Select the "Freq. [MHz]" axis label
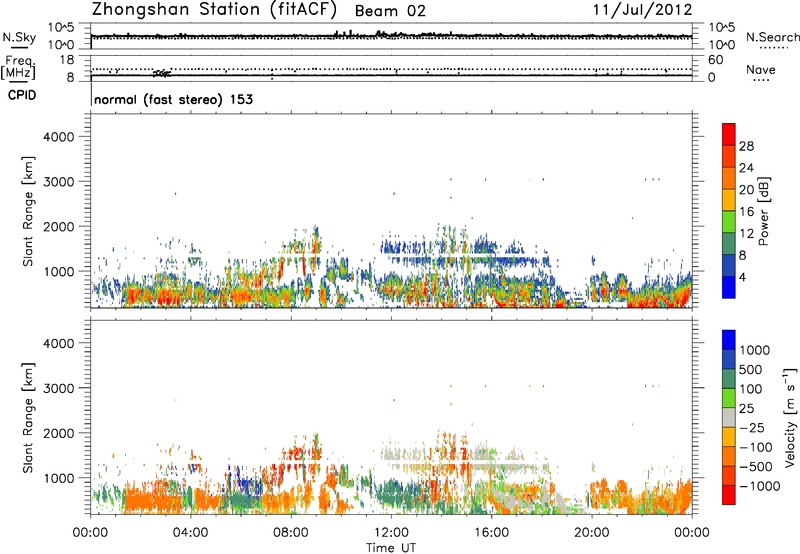 click(x=19, y=67)
